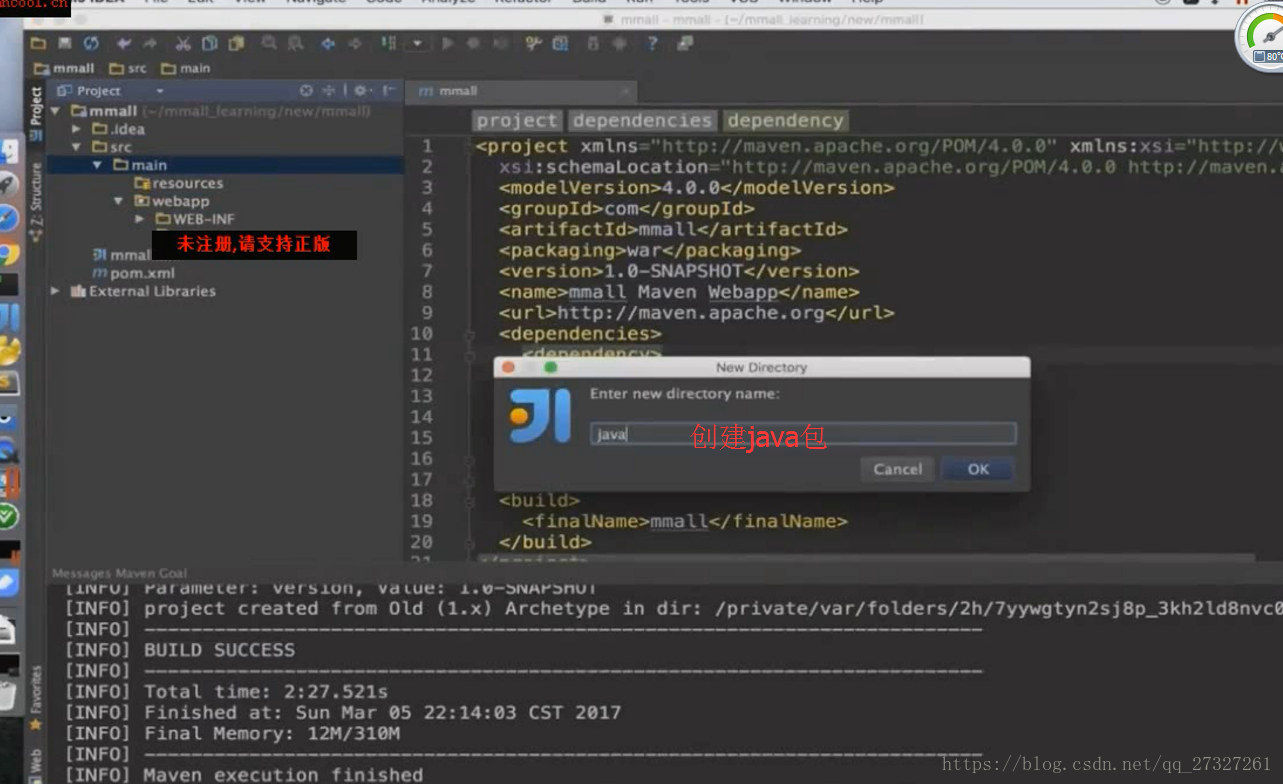
Task: Close the mmall editor tab
Action: tap(626, 91)
